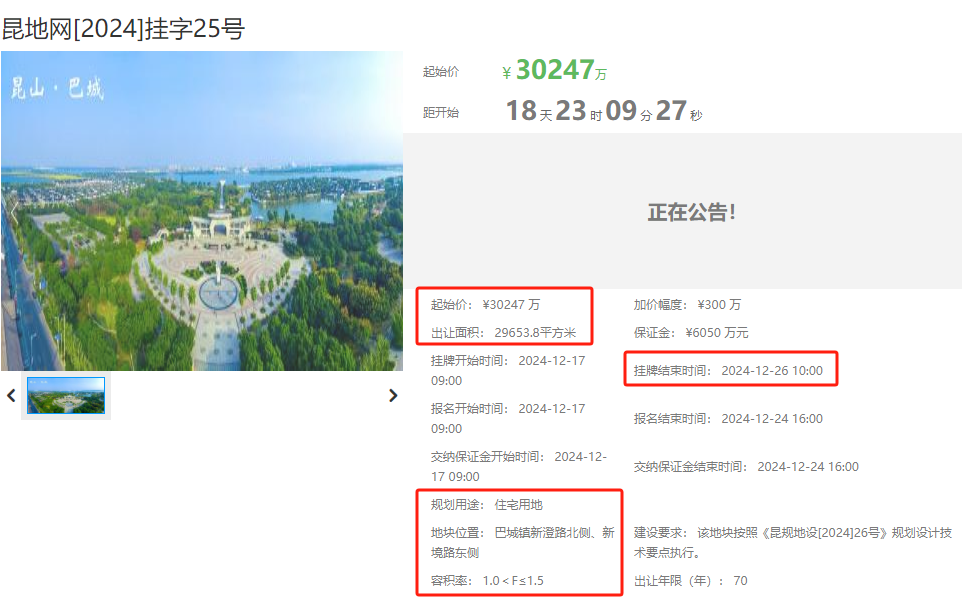Click the 加价幅度 ¥300 万 field

(x=687, y=304)
